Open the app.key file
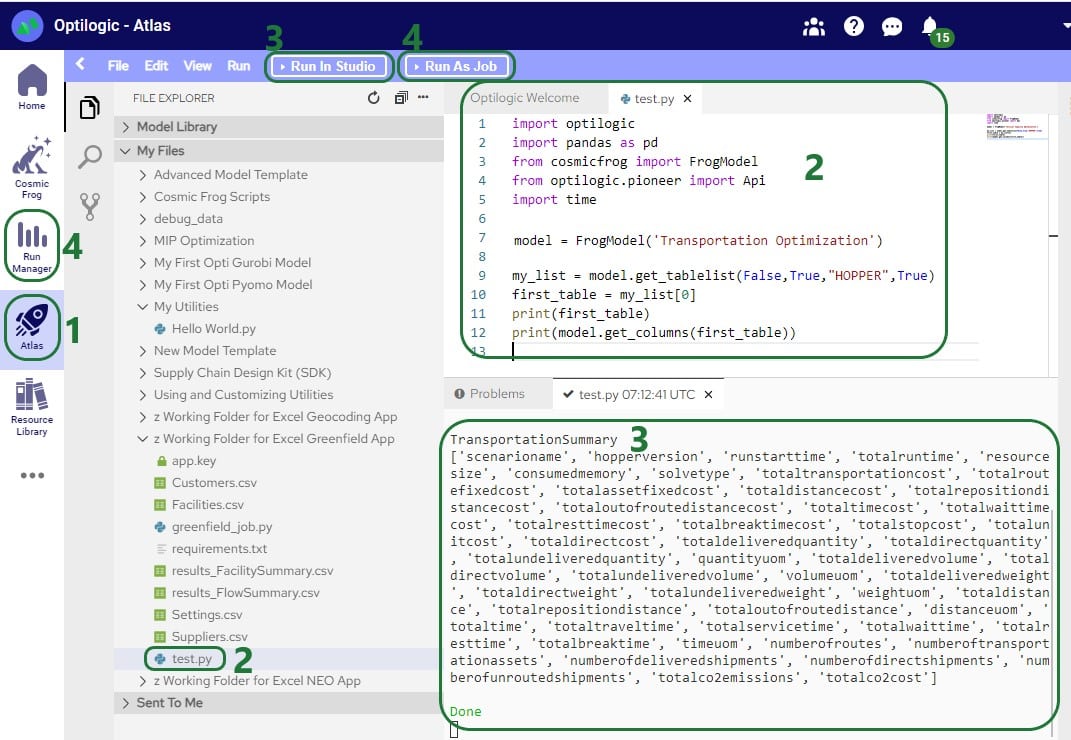The image size is (1071, 740). (x=193, y=461)
